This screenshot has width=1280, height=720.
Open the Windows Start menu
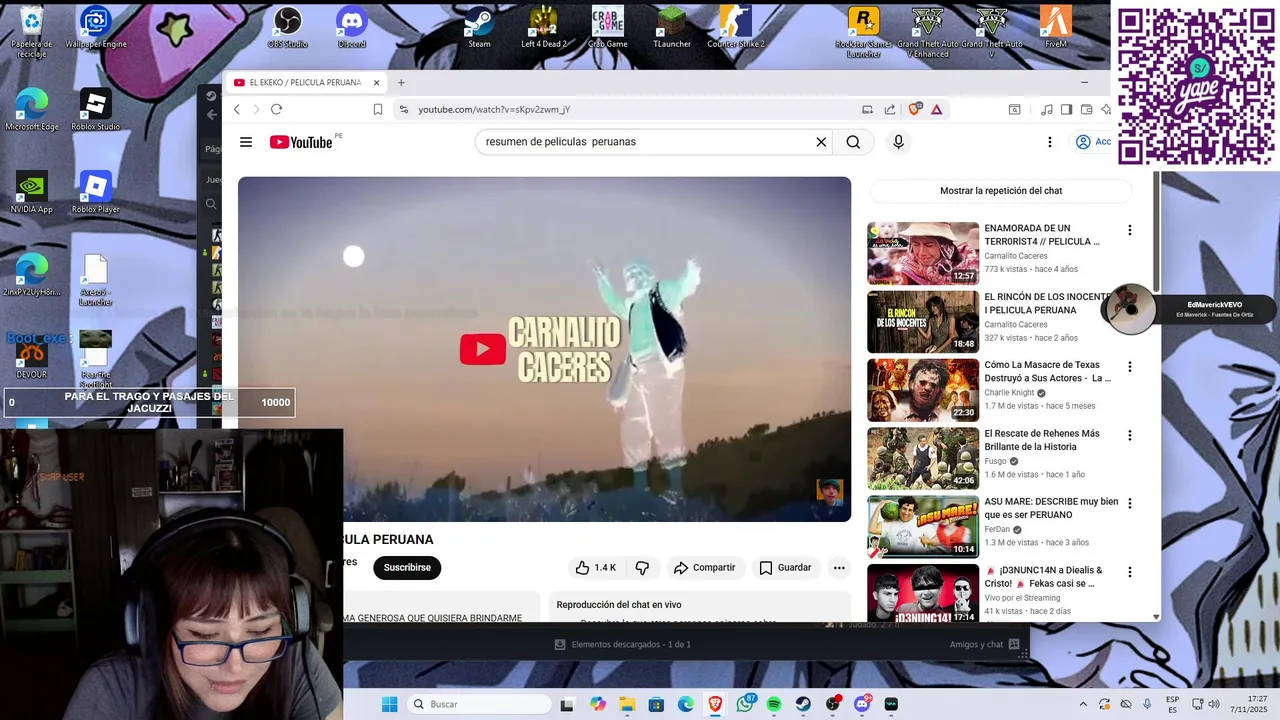click(x=389, y=704)
